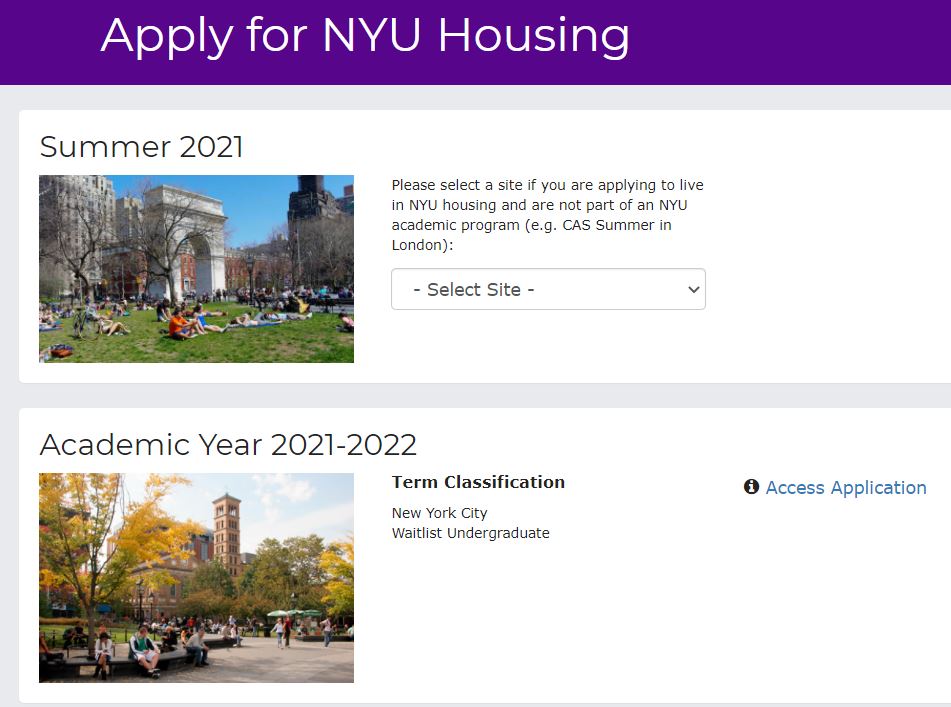Click the brick tower in the autumn photo
The width and height of the screenshot is (951, 707).
(226, 534)
